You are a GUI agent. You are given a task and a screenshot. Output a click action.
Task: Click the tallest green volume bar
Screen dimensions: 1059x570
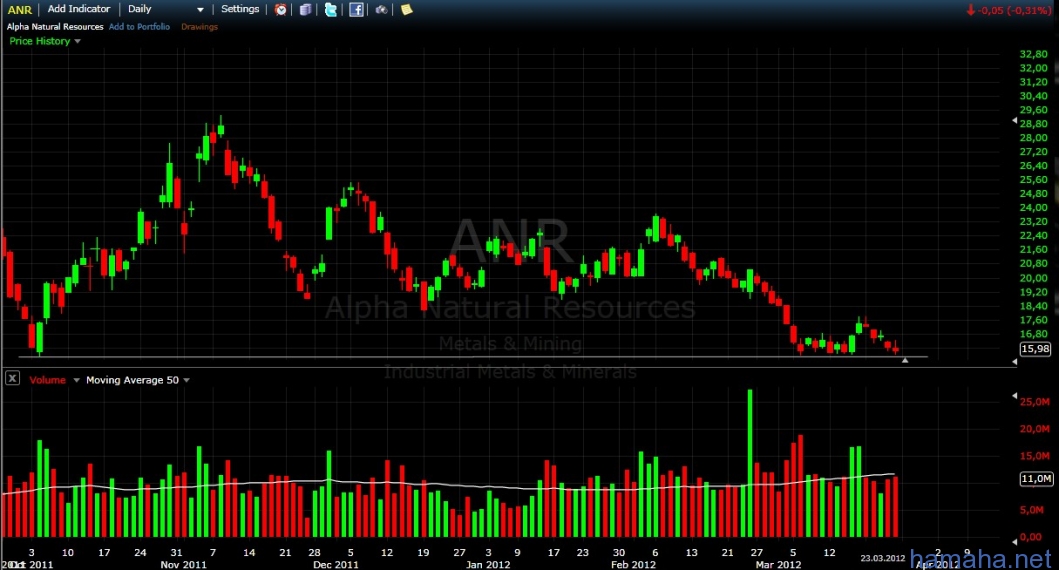tap(750, 463)
